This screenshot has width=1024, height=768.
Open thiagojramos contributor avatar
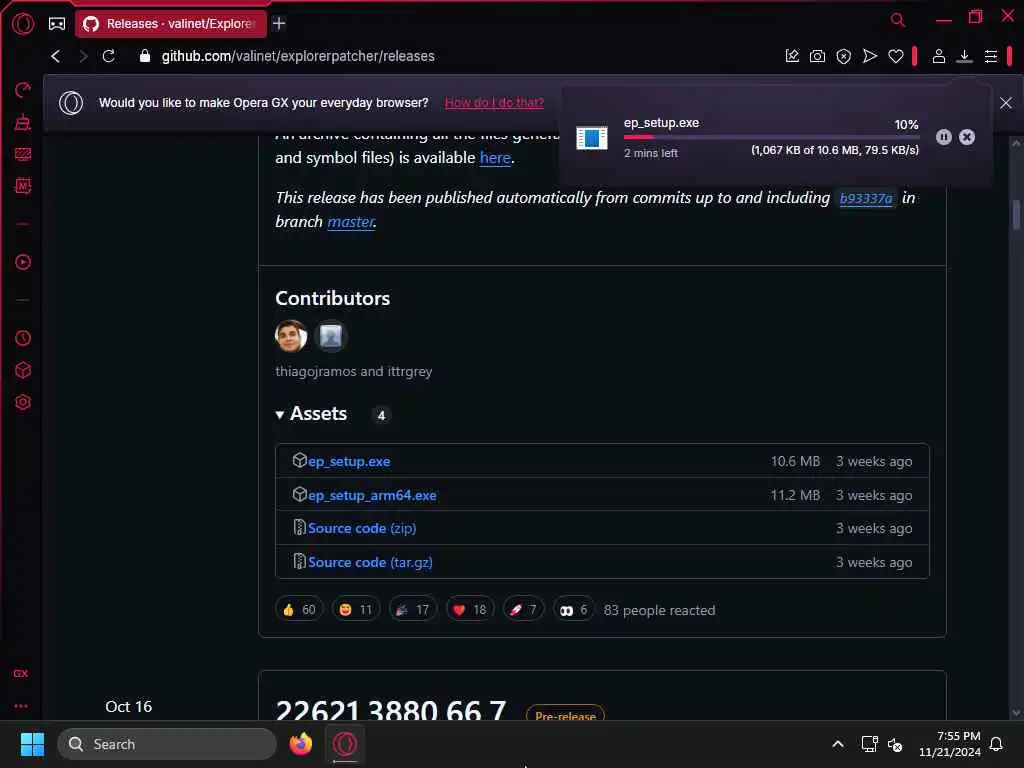click(x=291, y=336)
